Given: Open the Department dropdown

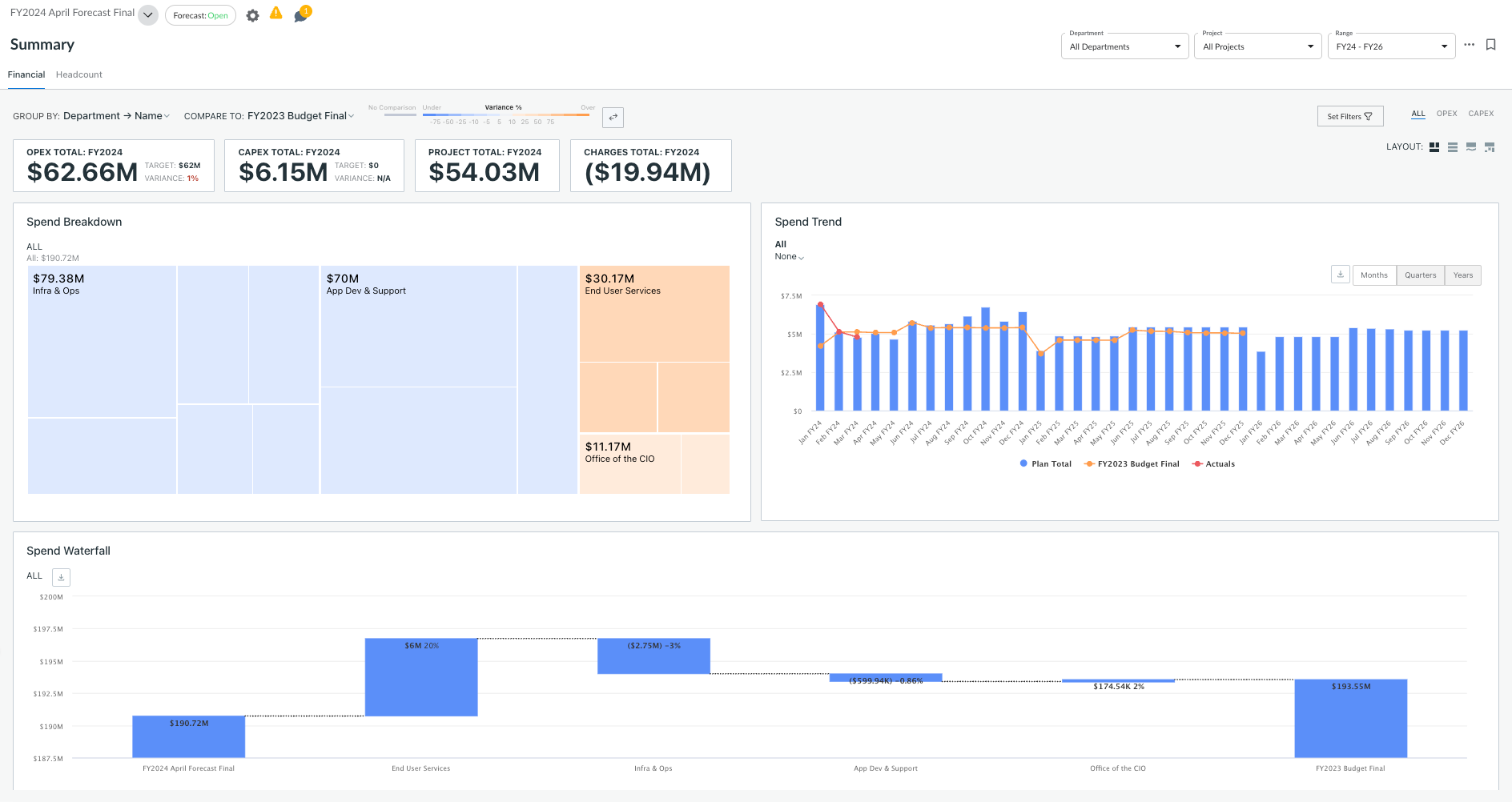Looking at the screenshot, I should point(1124,46).
